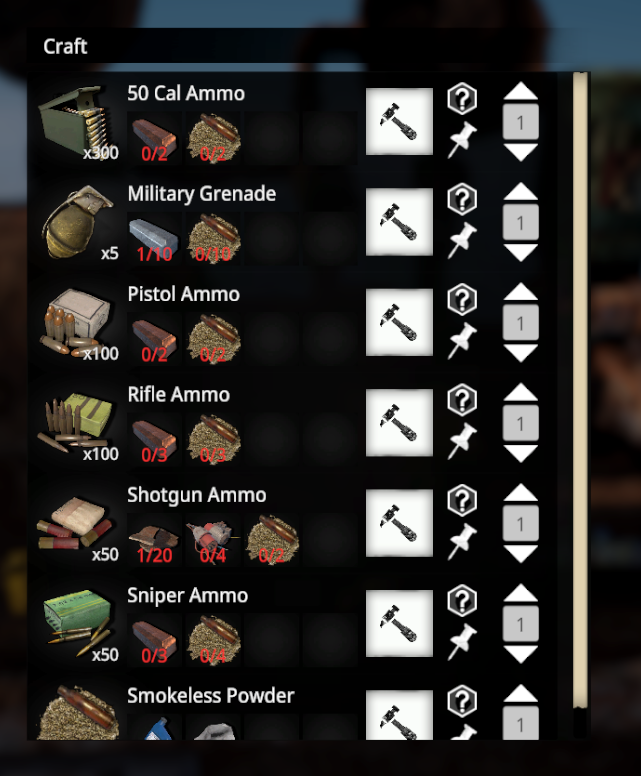The width and height of the screenshot is (641, 776).
Task: Open the help icon for Smokeless Powder
Action: coord(462,701)
